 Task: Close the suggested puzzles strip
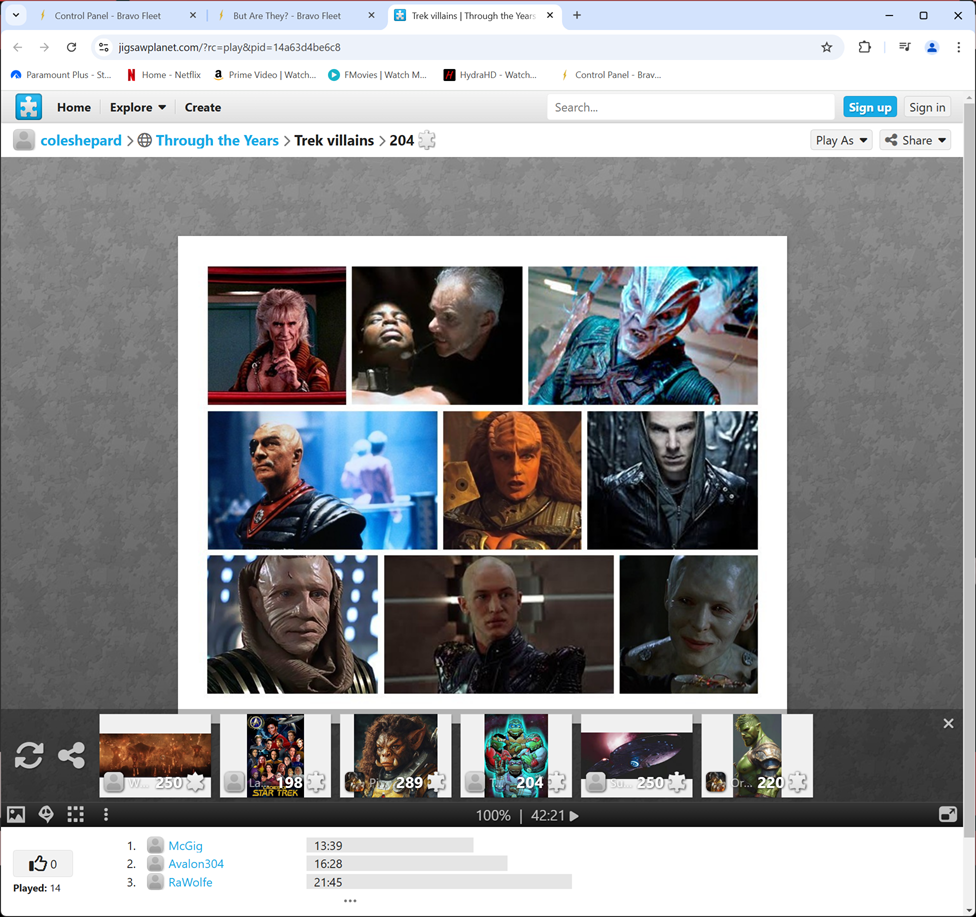click(948, 723)
